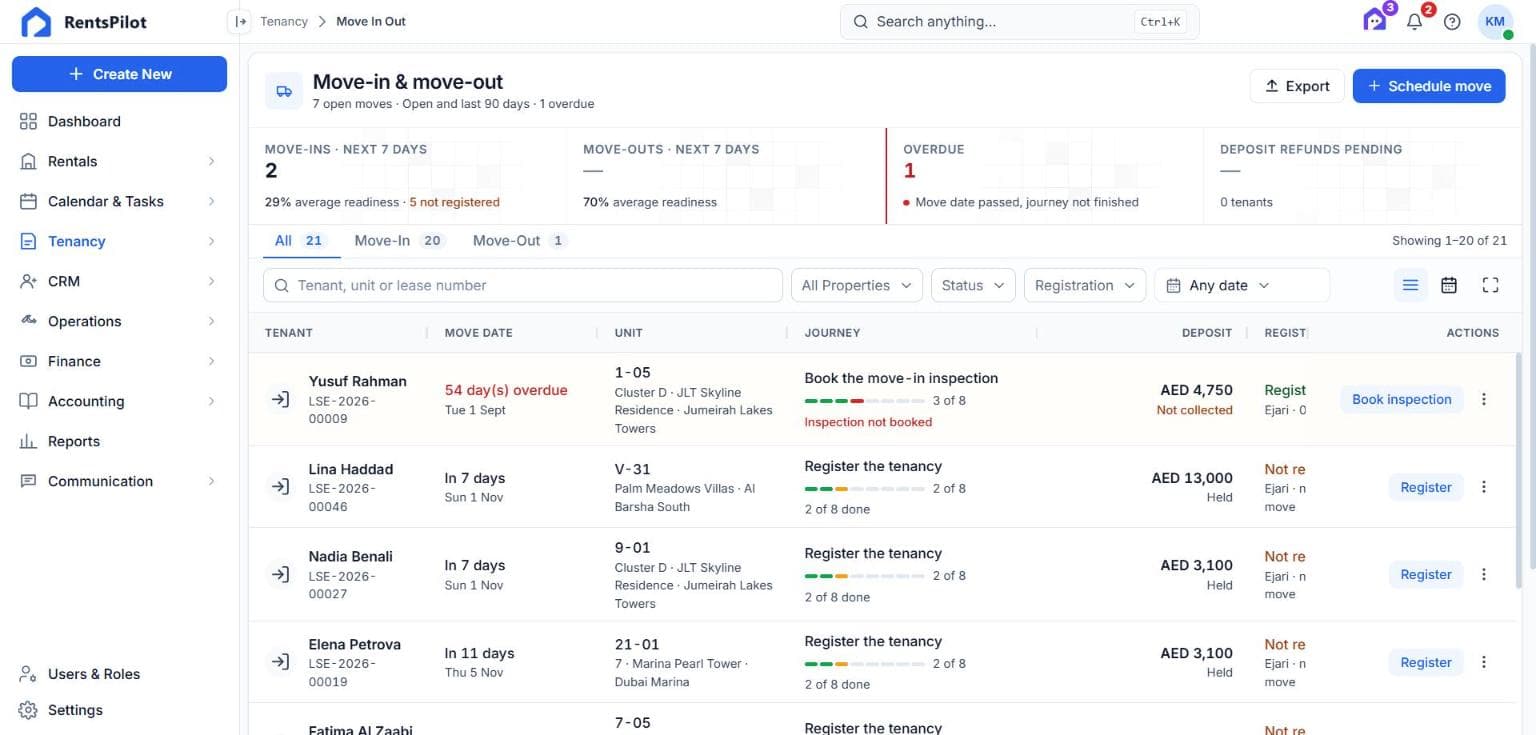Click move-in icon beside Lina Haddad
Viewport: 1536px width, 735px height.
coord(281,487)
